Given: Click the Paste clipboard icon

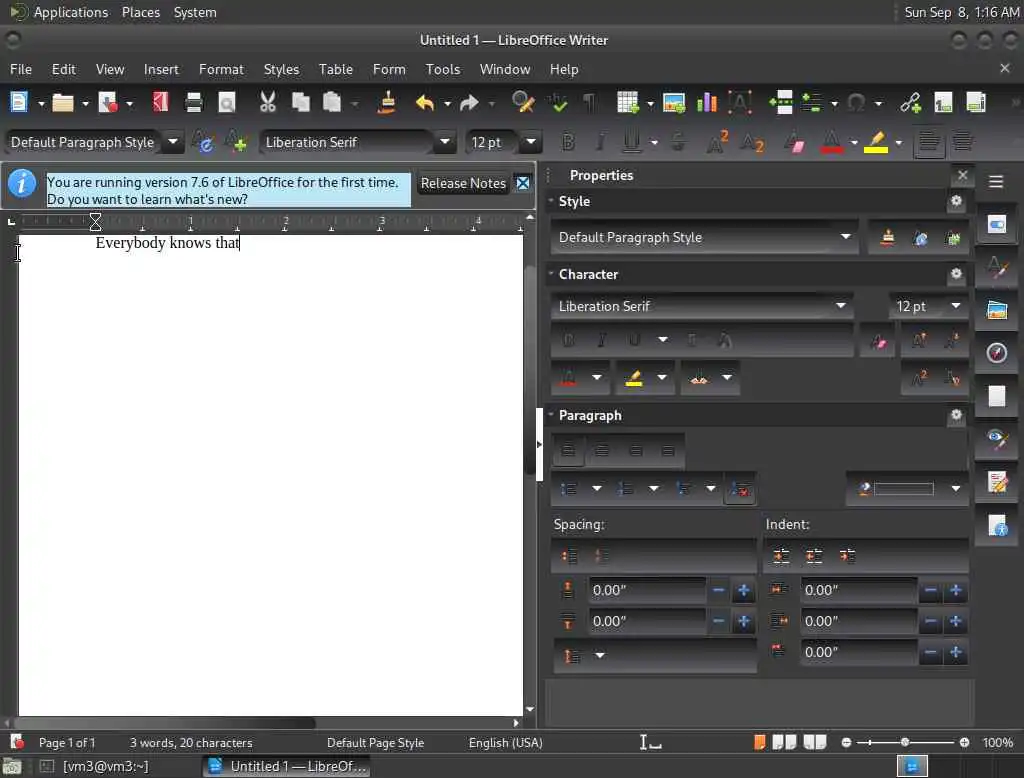Looking at the screenshot, I should (332, 103).
